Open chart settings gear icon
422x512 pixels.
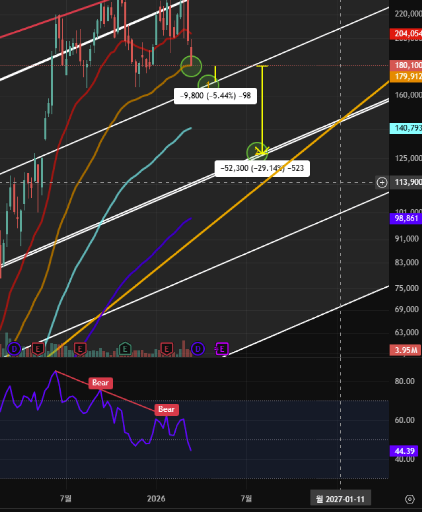(x=410, y=499)
